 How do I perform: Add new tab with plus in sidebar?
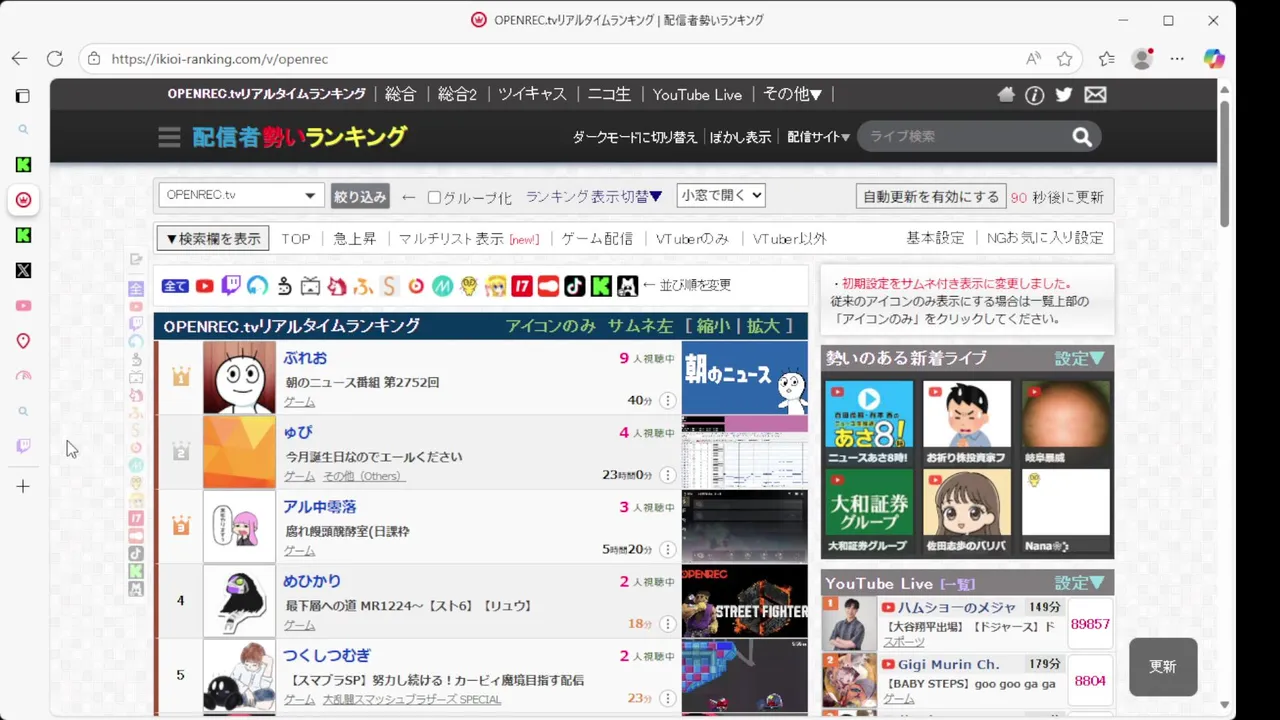(x=23, y=487)
